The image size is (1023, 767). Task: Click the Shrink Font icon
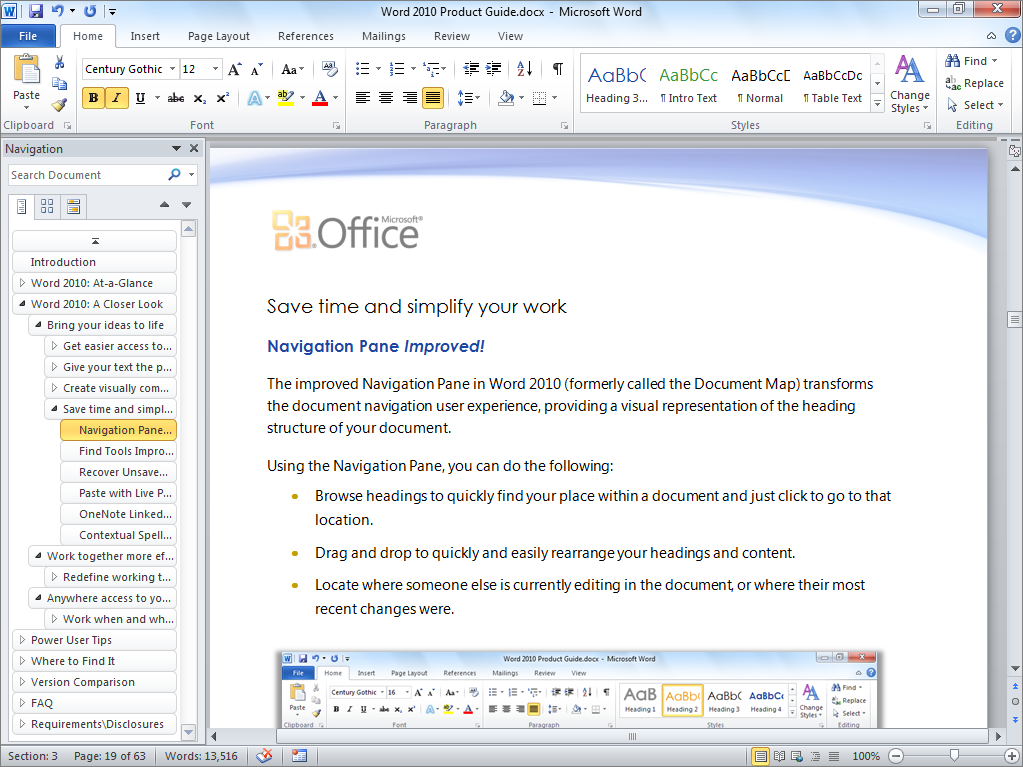click(257, 68)
